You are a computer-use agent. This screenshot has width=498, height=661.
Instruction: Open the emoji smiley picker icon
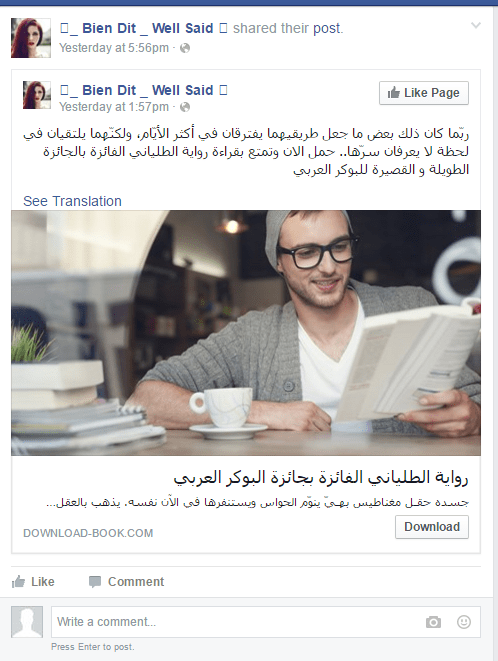464,622
